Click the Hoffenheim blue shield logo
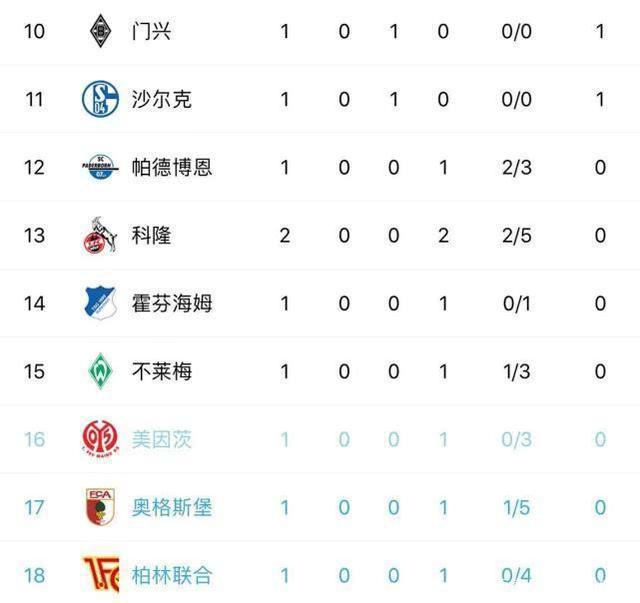 tap(100, 303)
